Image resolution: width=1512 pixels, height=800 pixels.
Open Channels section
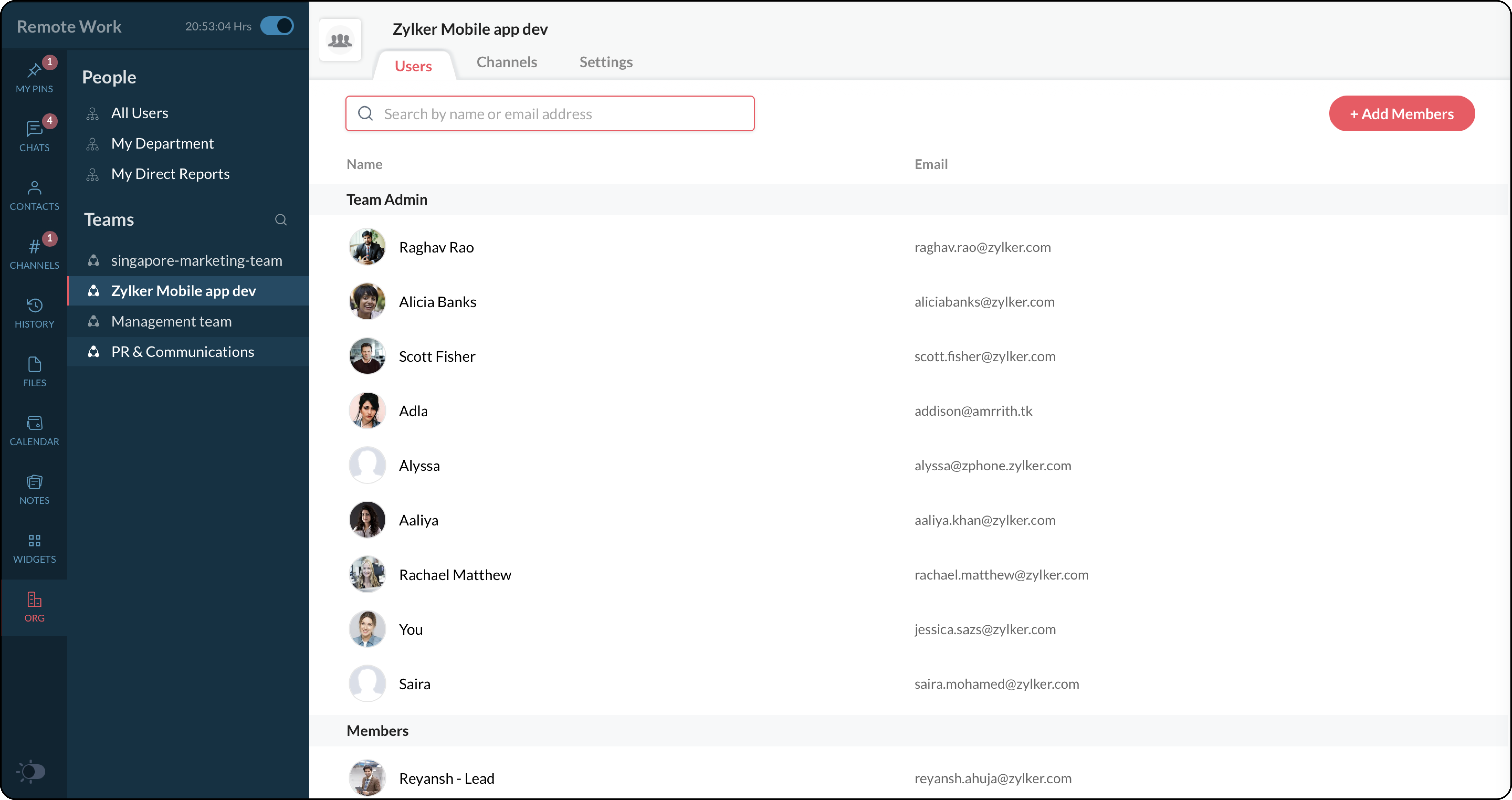point(34,254)
